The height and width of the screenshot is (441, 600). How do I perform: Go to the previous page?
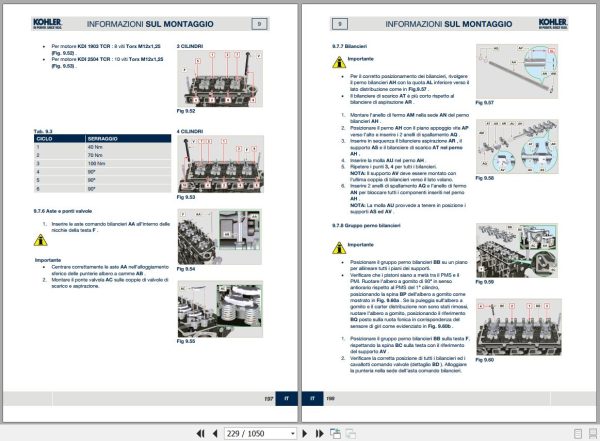pyautogui.click(x=215, y=433)
